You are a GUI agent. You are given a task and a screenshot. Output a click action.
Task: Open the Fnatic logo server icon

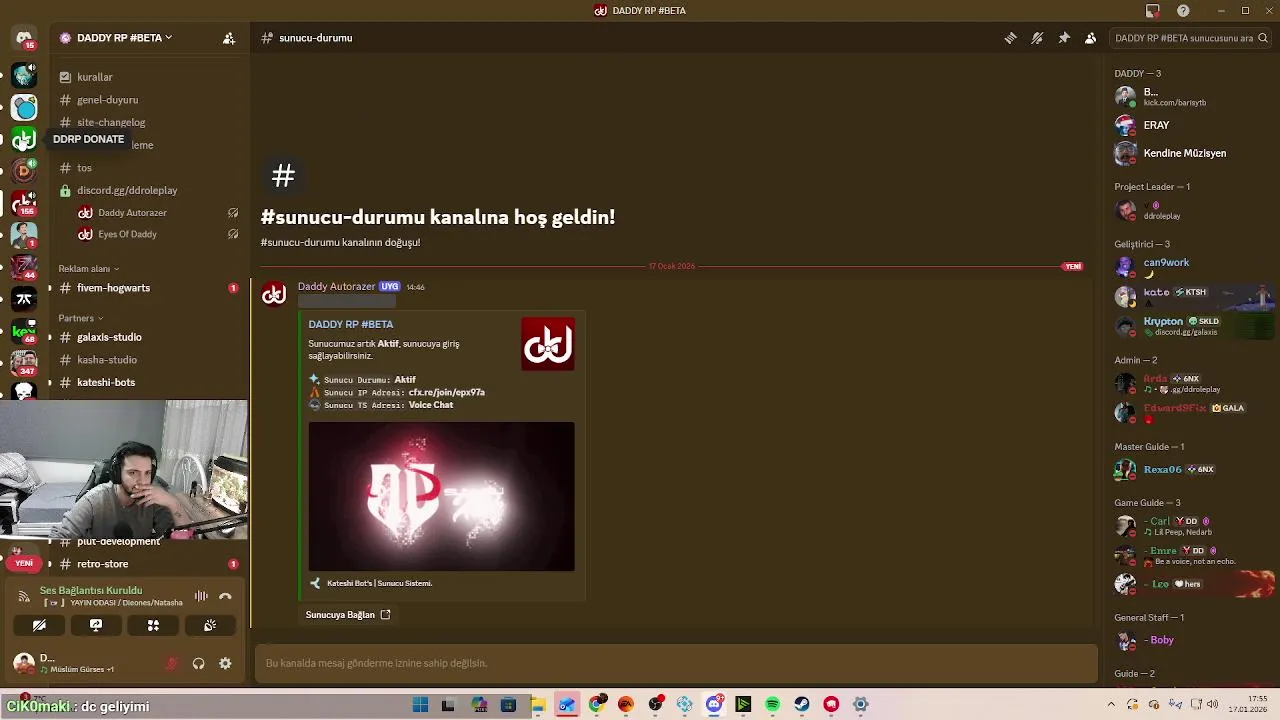(24, 298)
